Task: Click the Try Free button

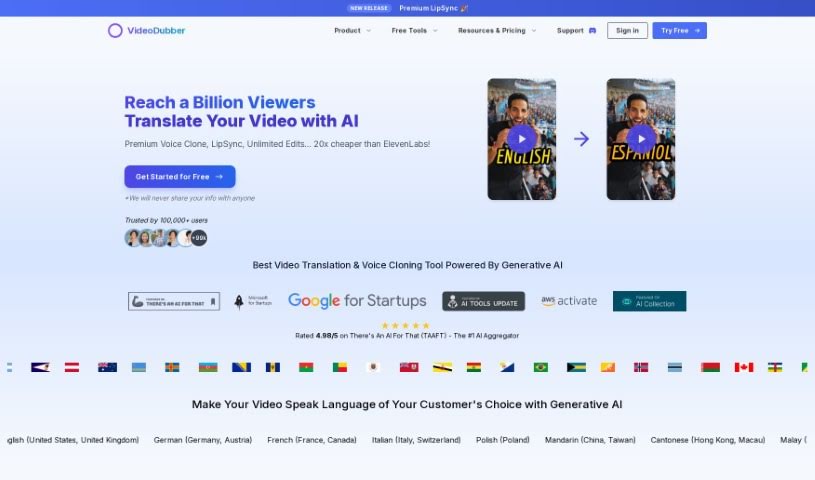Action: [x=679, y=31]
